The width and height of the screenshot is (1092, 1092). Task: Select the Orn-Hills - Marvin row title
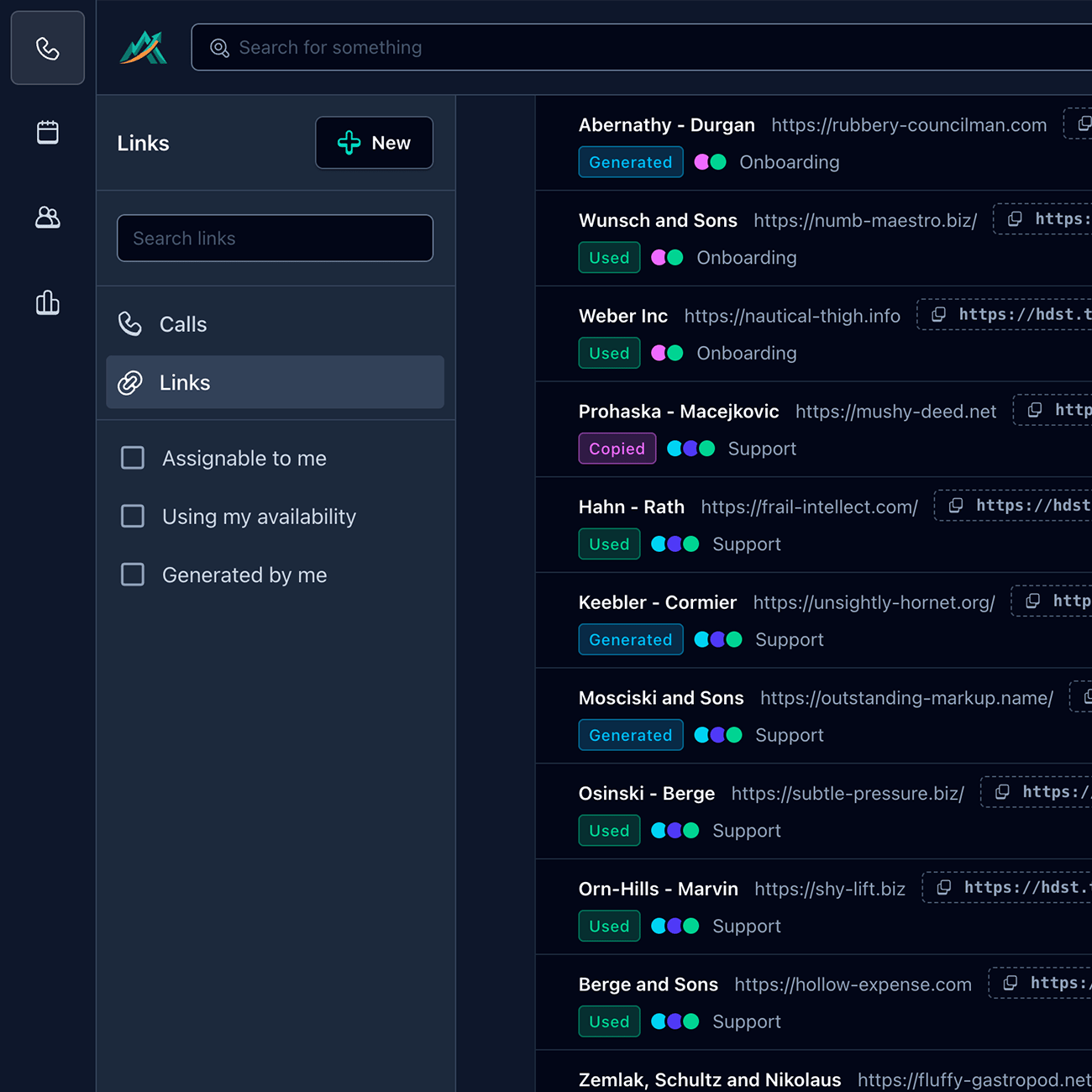(659, 889)
